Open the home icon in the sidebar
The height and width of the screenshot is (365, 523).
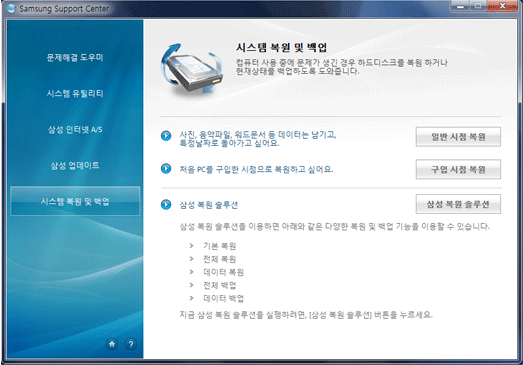[x=112, y=344]
